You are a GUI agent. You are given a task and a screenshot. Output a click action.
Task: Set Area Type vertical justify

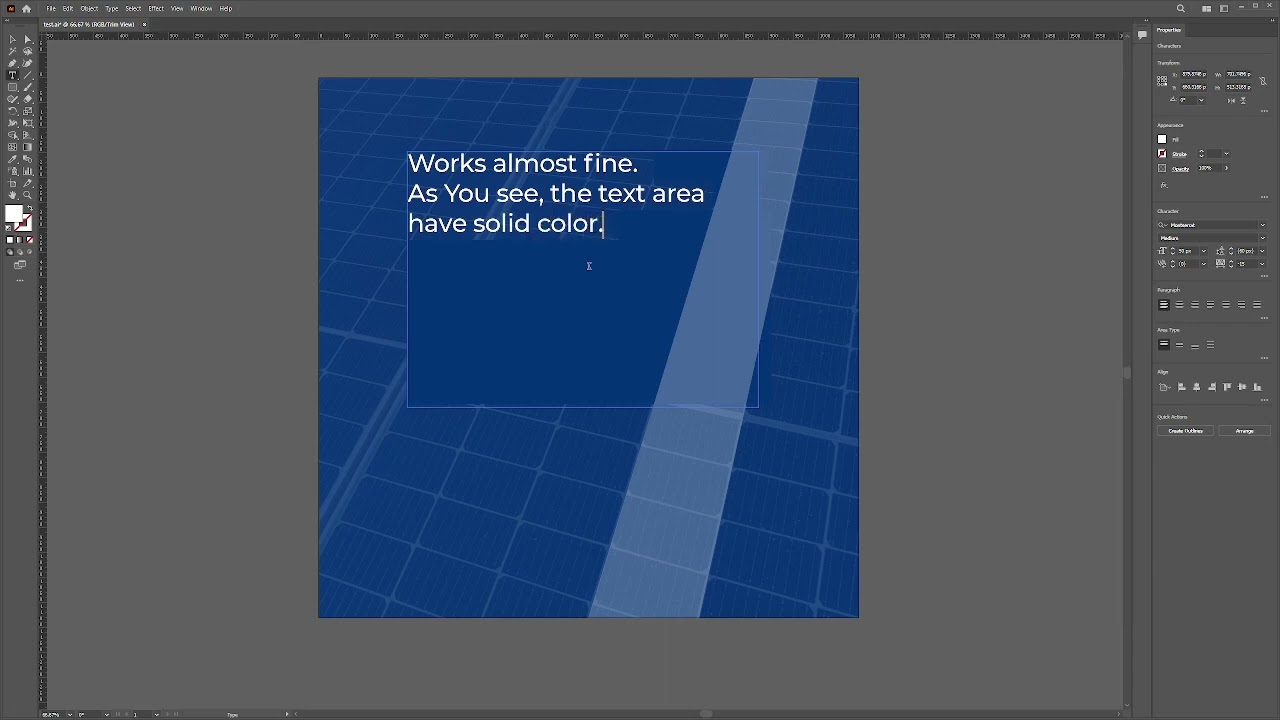(1210, 345)
